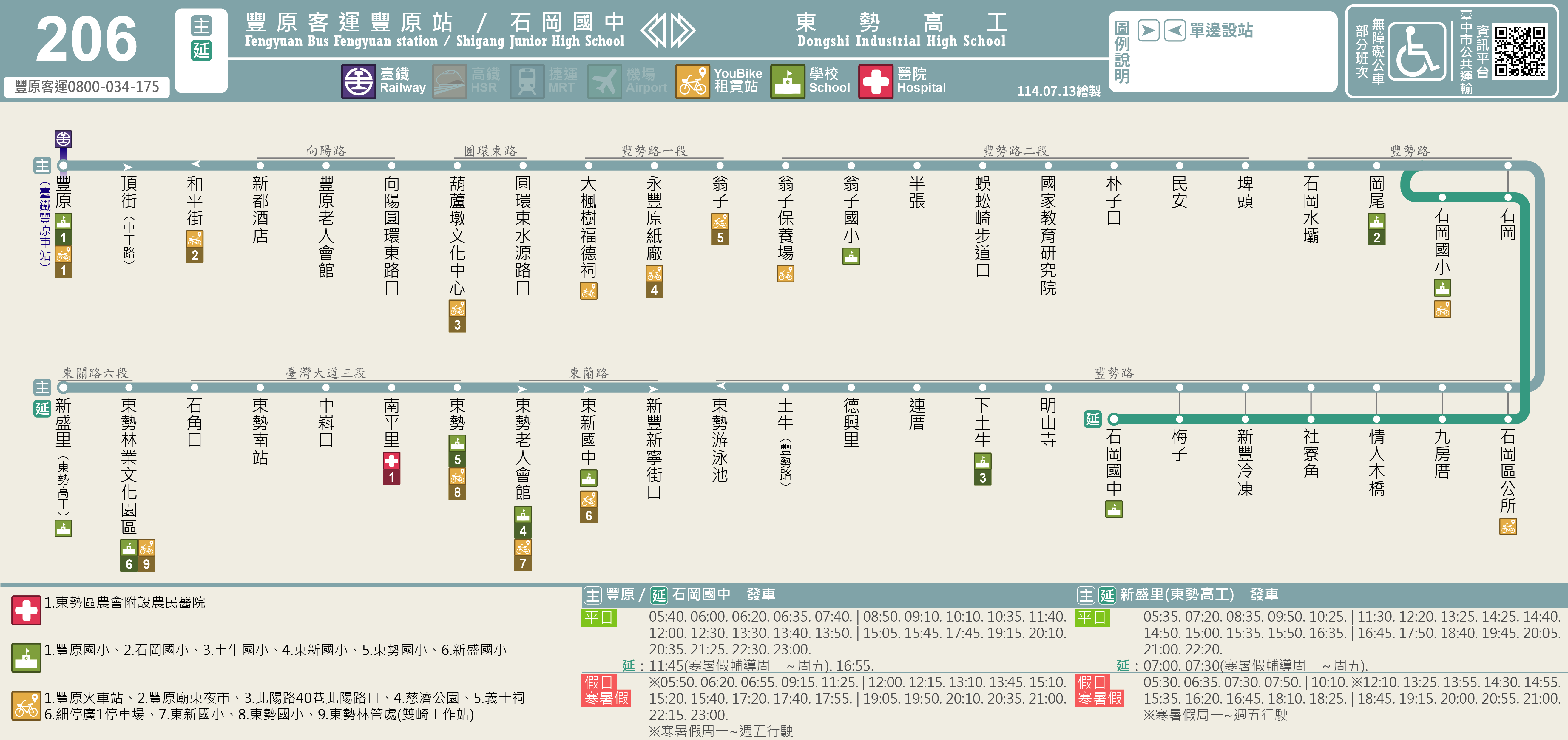Click the 單邊設站 legend text

point(1221,30)
